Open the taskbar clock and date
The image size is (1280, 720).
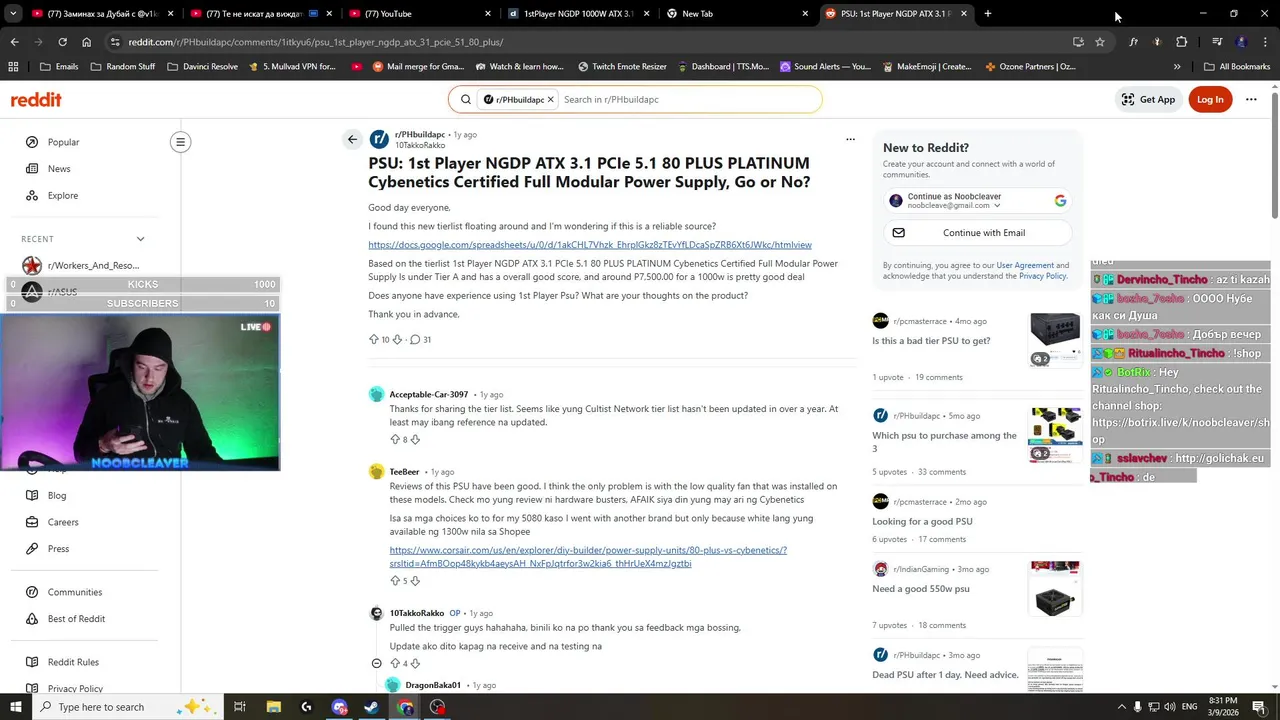pyautogui.click(x=1223, y=707)
